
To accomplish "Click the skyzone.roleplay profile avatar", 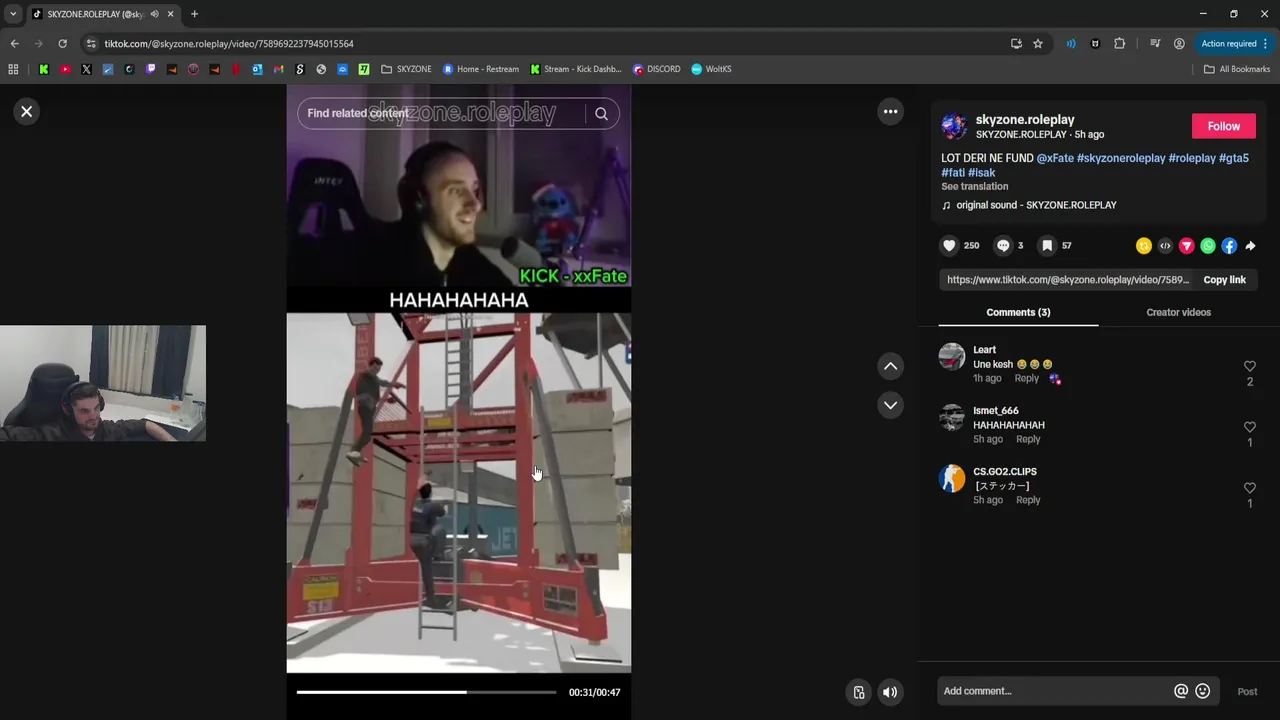I will (954, 126).
